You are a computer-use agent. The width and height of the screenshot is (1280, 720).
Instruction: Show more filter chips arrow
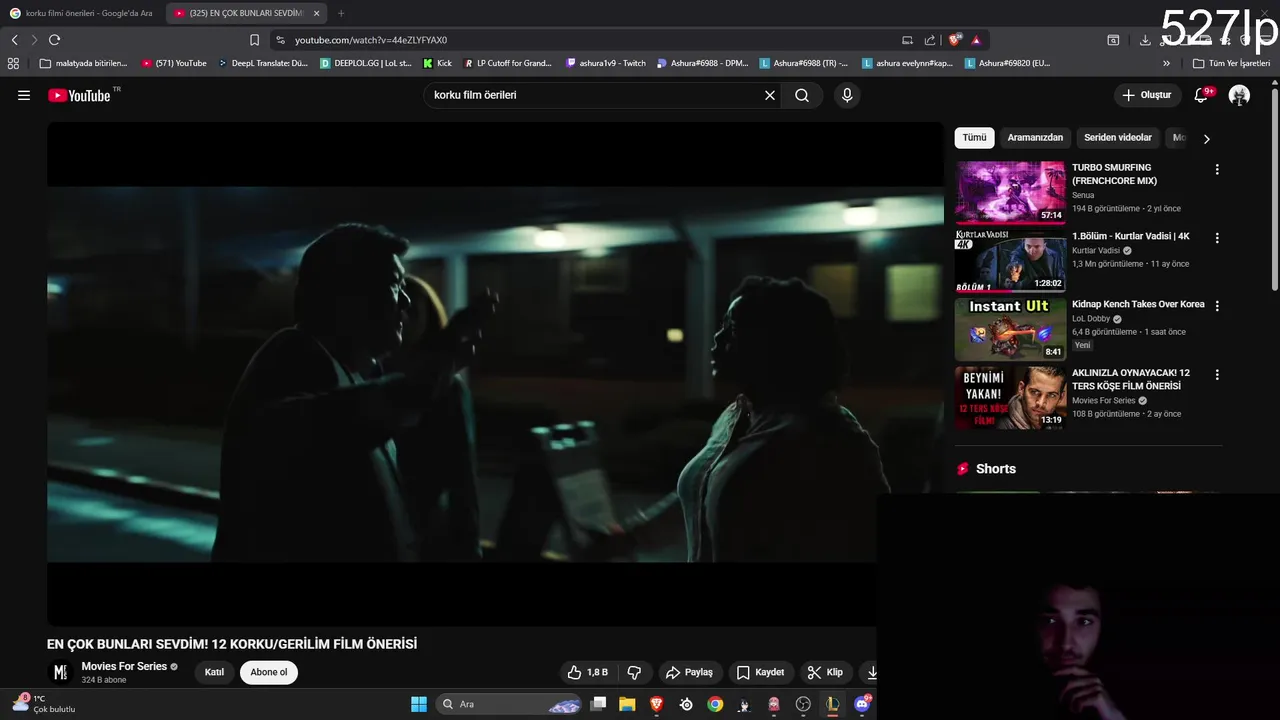click(x=1206, y=139)
